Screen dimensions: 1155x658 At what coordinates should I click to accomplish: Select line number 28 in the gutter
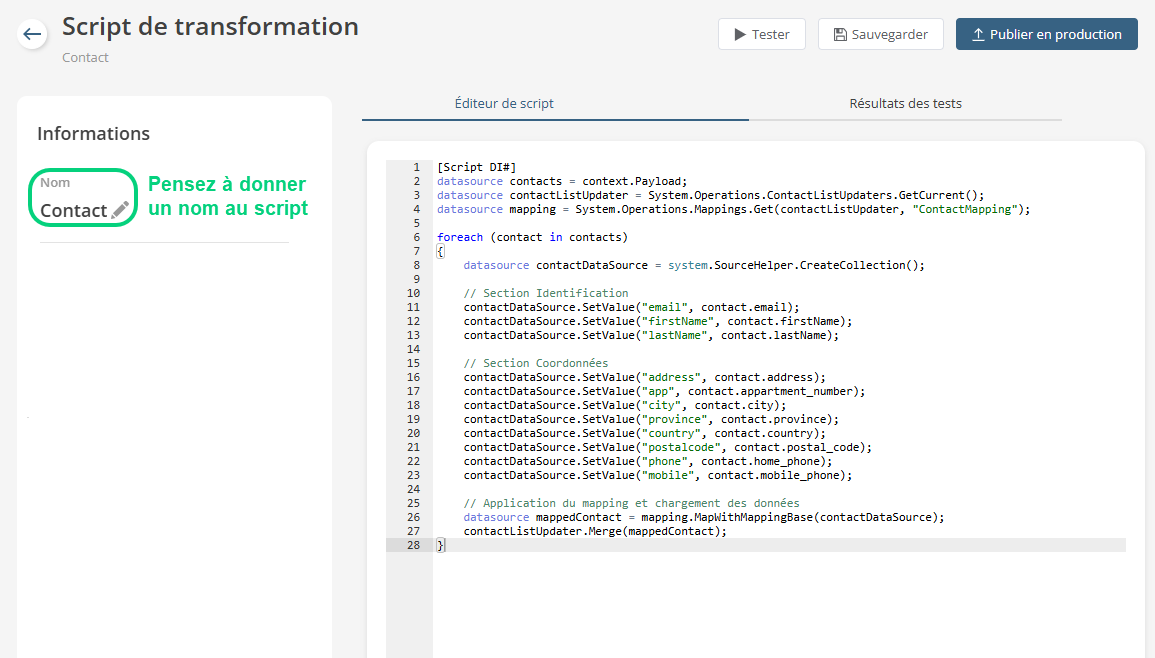413,545
